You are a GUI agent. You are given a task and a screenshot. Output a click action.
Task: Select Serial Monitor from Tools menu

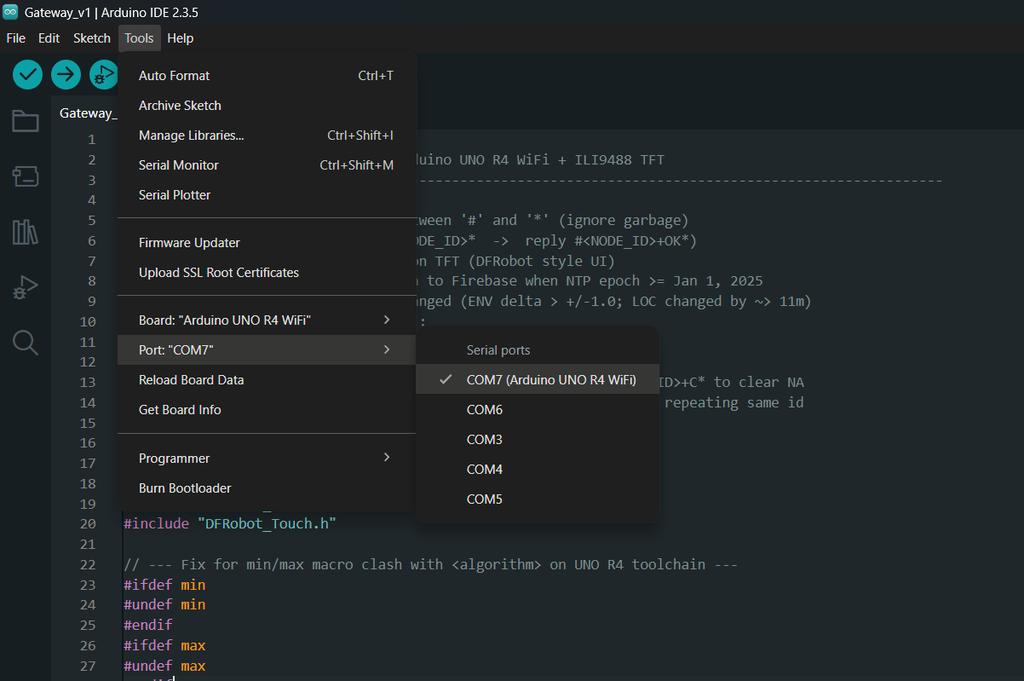179,165
